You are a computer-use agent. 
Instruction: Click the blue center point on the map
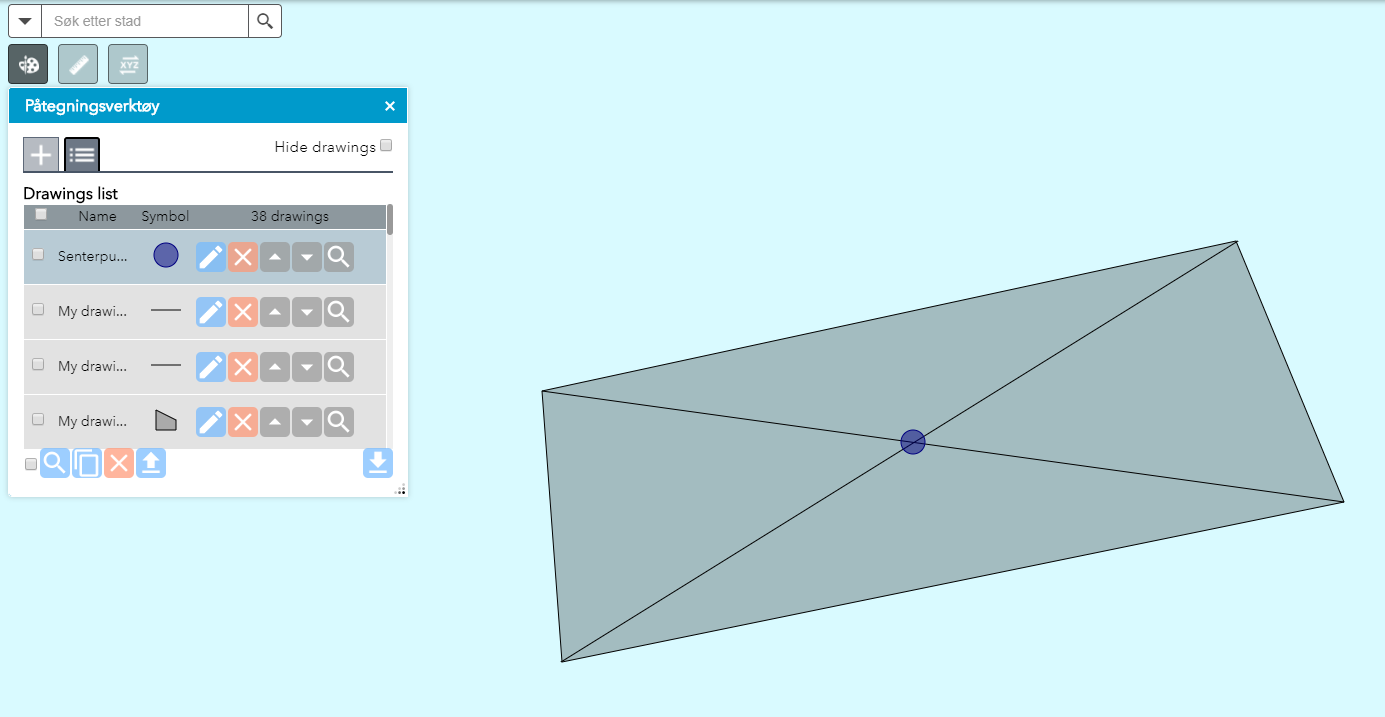coord(913,442)
